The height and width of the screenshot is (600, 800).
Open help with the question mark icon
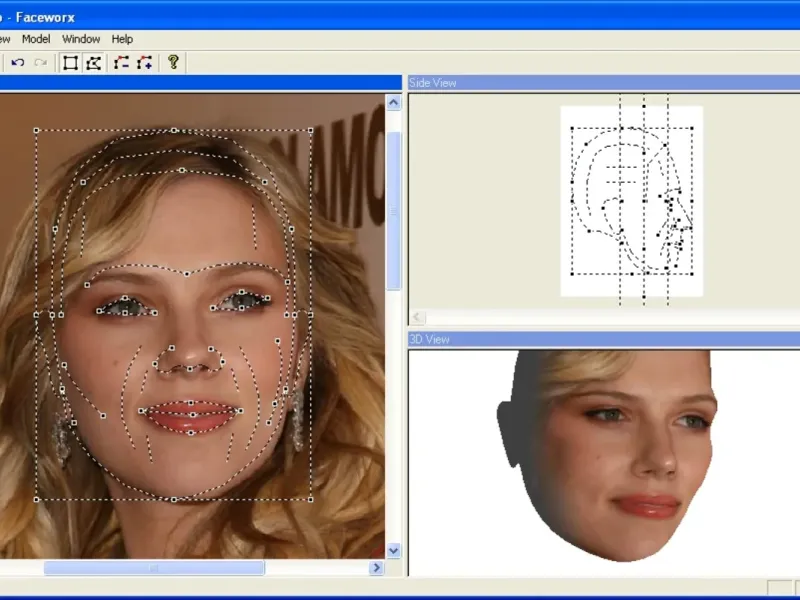pos(173,62)
